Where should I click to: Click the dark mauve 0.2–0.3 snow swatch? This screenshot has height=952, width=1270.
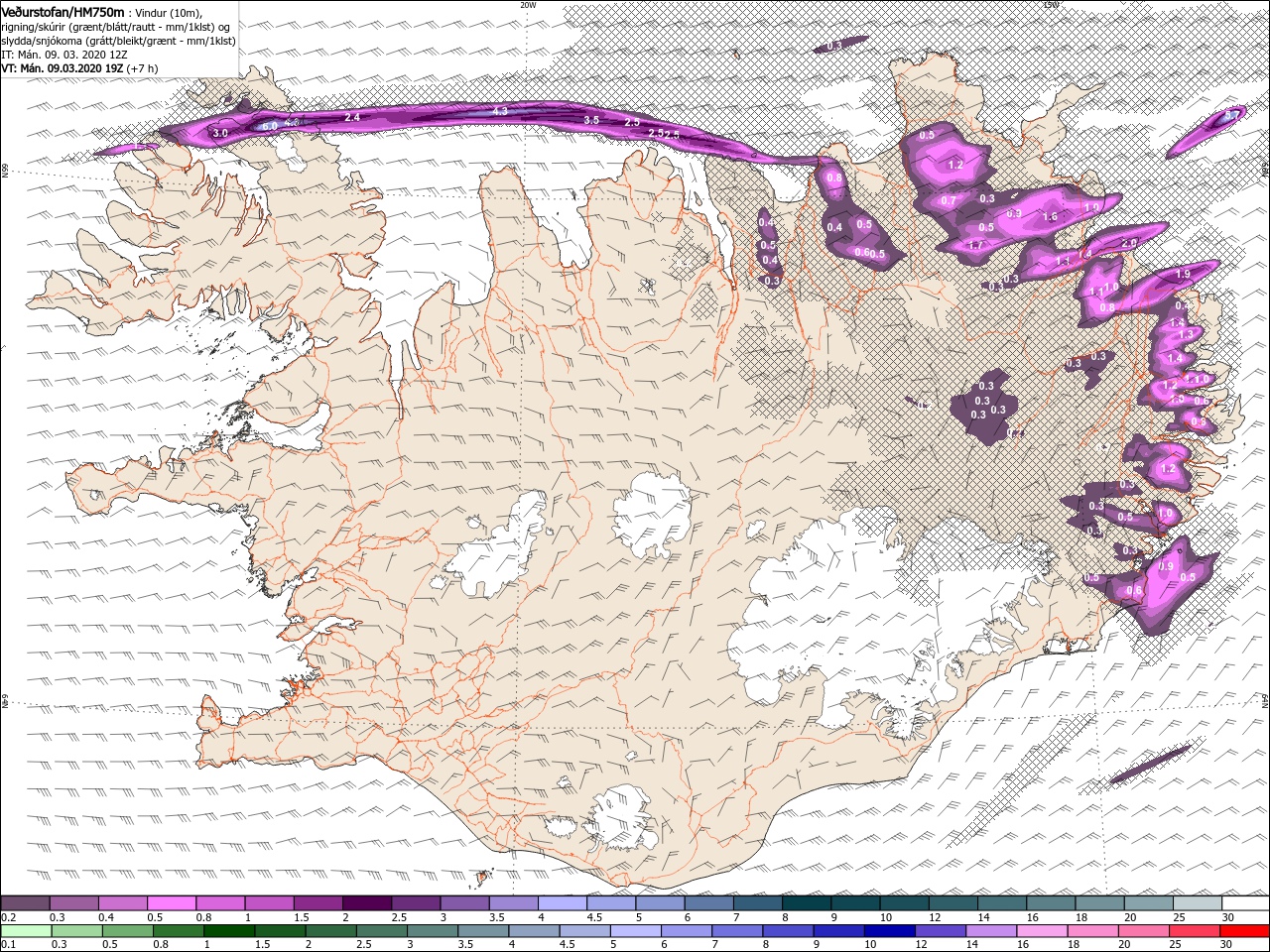click(26, 903)
